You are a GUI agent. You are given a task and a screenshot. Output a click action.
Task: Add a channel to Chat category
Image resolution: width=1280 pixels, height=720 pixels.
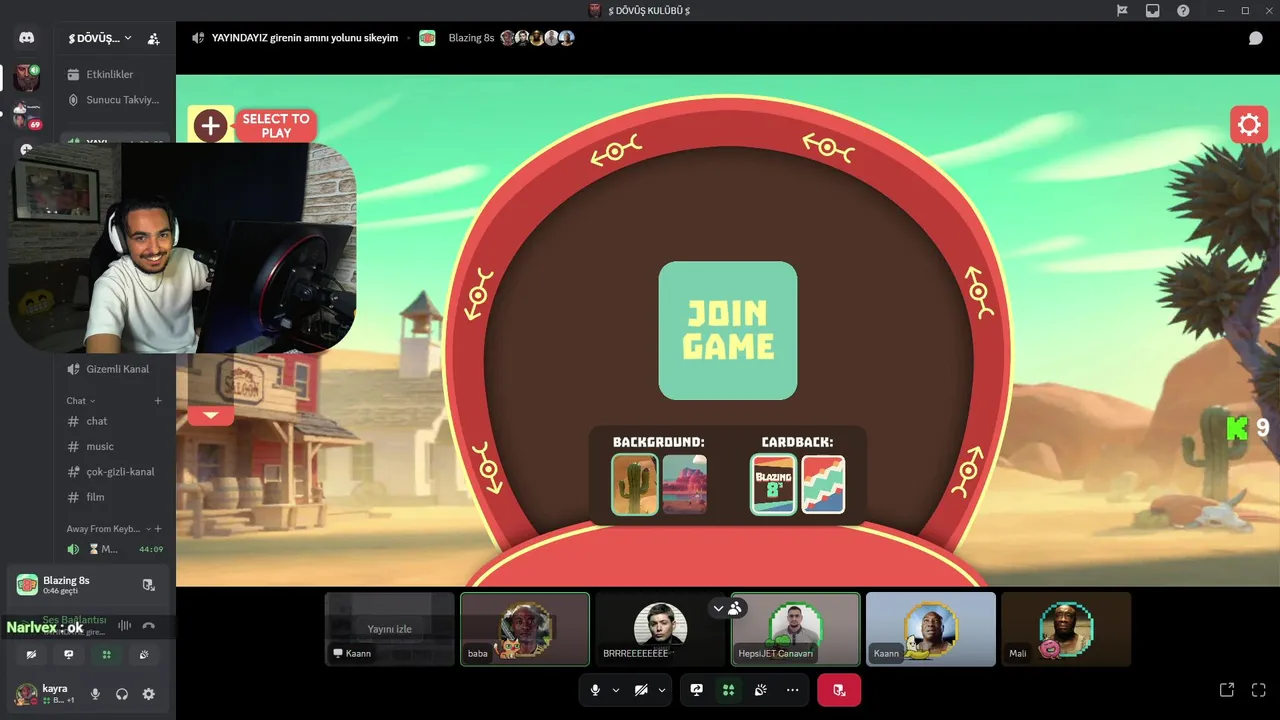(x=158, y=401)
